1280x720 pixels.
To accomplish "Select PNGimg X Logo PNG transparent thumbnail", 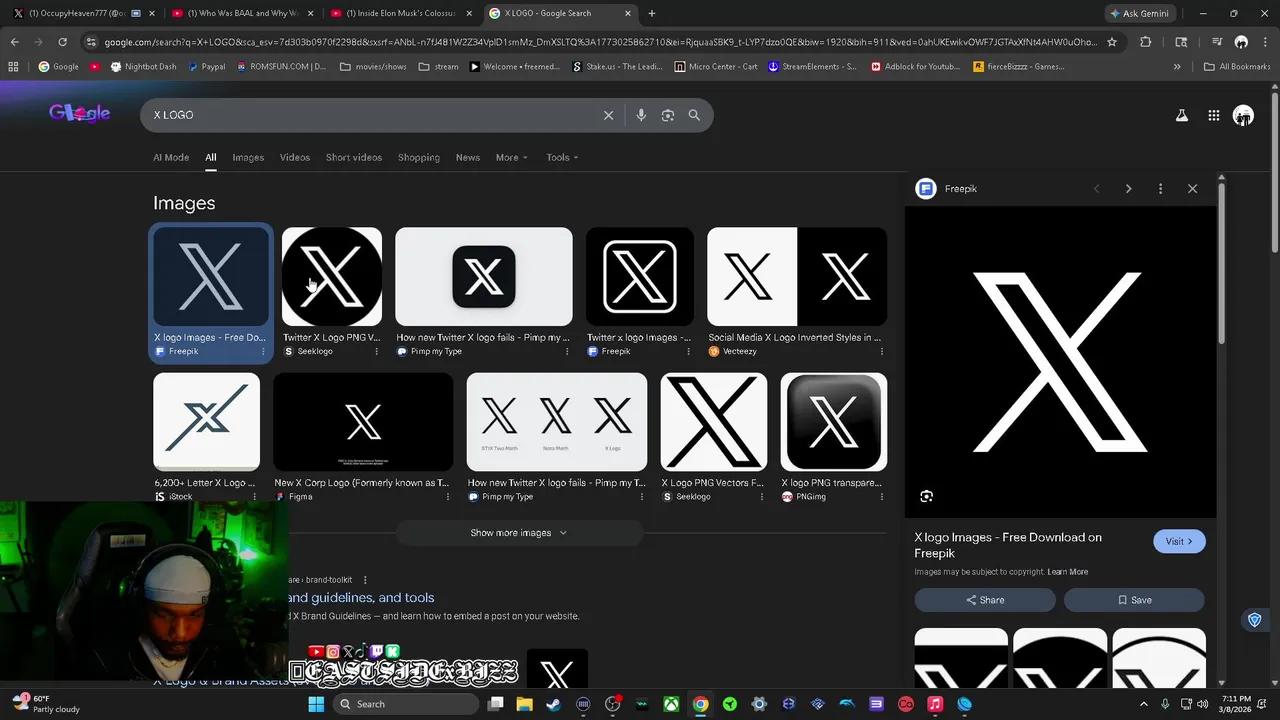I will [x=834, y=422].
